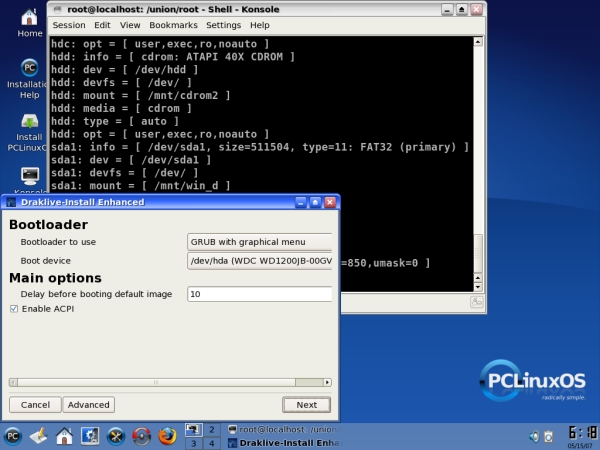Viewport: 600px width, 450px height.
Task: Toggle the Enable ACPI checkbox
Action: [14, 309]
